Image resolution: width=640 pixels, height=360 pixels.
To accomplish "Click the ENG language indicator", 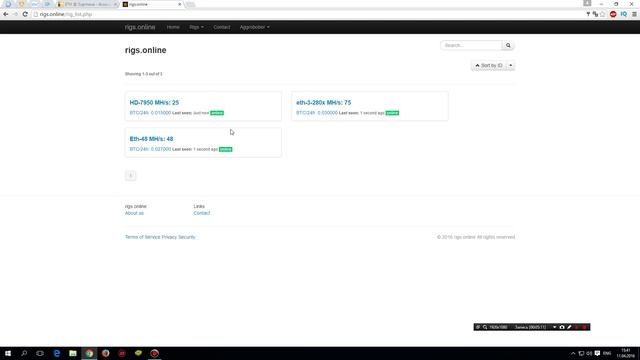I will point(607,353).
